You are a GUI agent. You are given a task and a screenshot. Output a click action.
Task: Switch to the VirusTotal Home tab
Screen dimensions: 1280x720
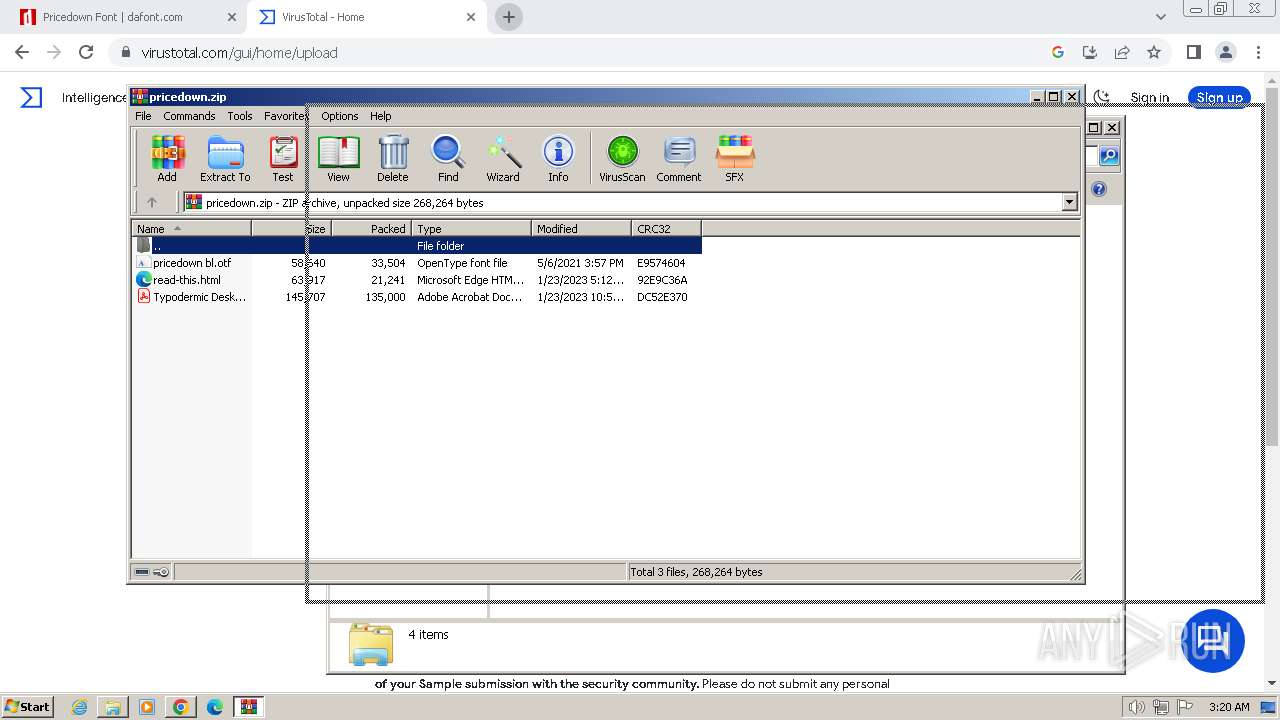[365, 17]
